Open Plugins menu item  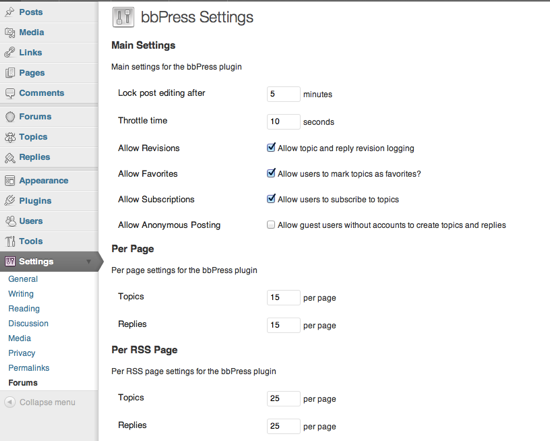(x=35, y=201)
